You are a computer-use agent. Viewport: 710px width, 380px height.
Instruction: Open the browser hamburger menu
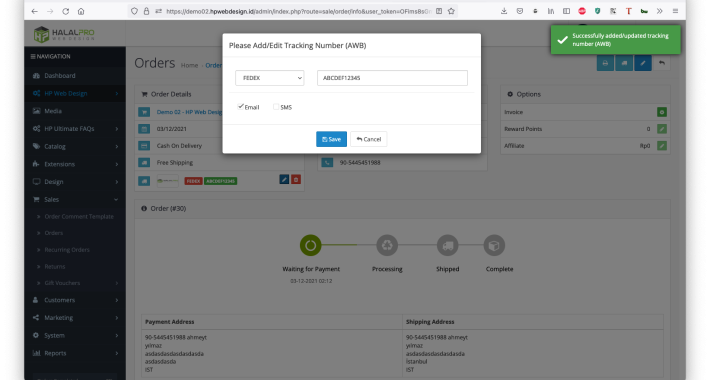(x=675, y=11)
